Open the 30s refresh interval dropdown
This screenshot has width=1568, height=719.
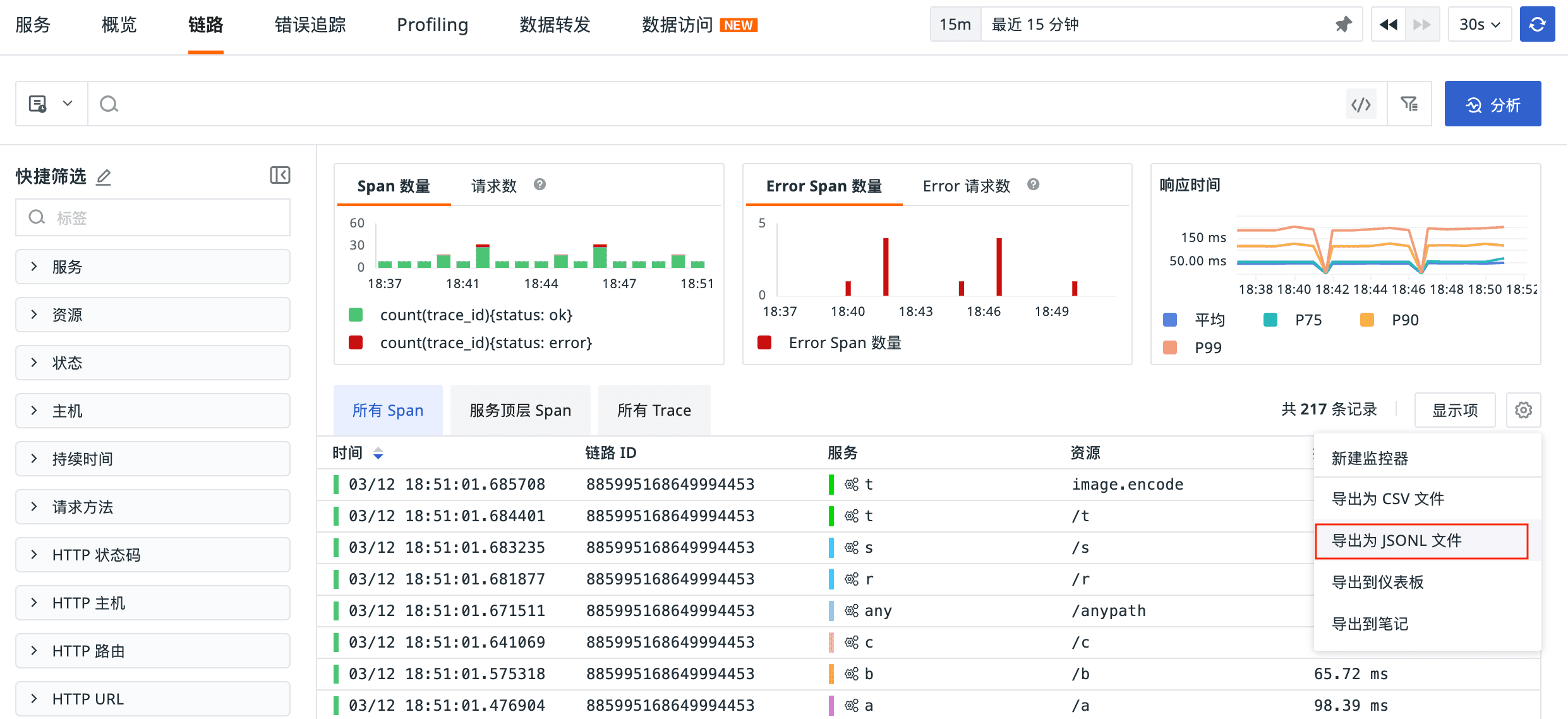tap(1479, 25)
